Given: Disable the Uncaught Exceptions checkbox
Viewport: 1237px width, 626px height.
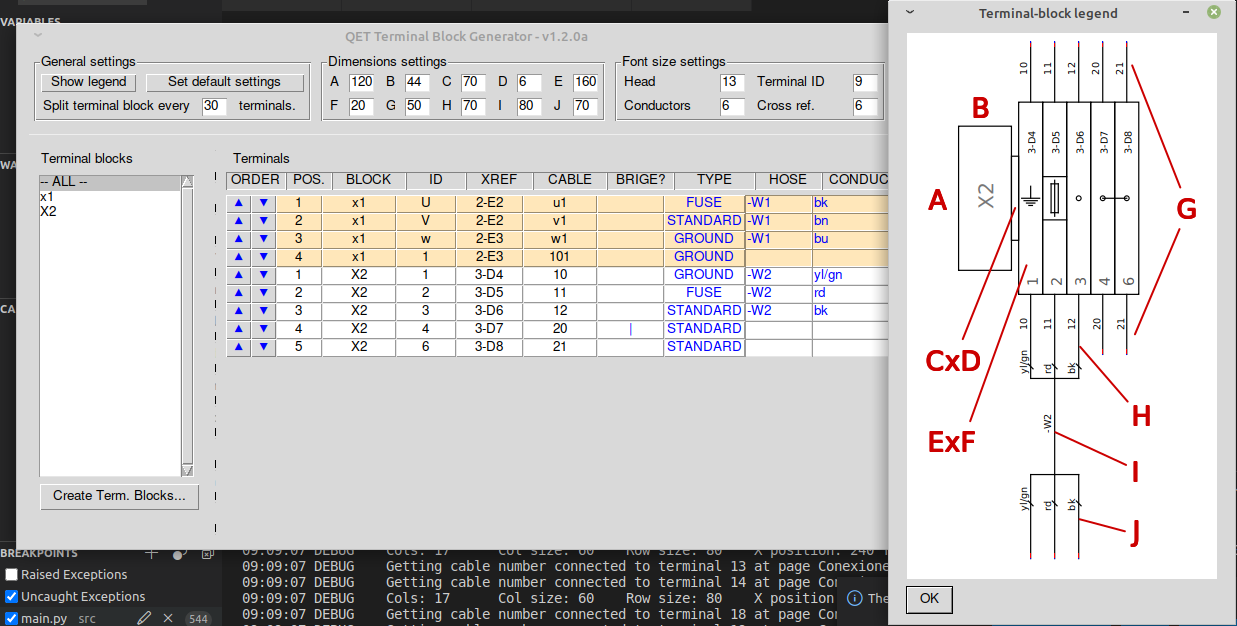Looking at the screenshot, I should [12, 597].
